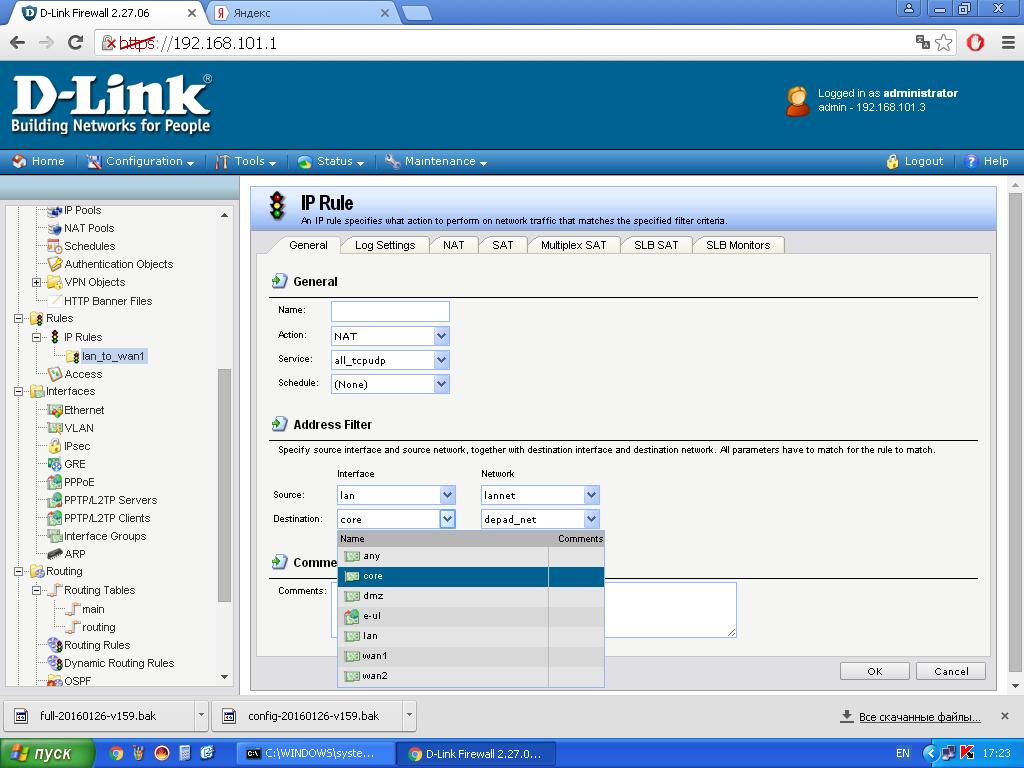Click the Ethernet icon in sidebar tree
This screenshot has height=768, width=1024.
pos(55,410)
